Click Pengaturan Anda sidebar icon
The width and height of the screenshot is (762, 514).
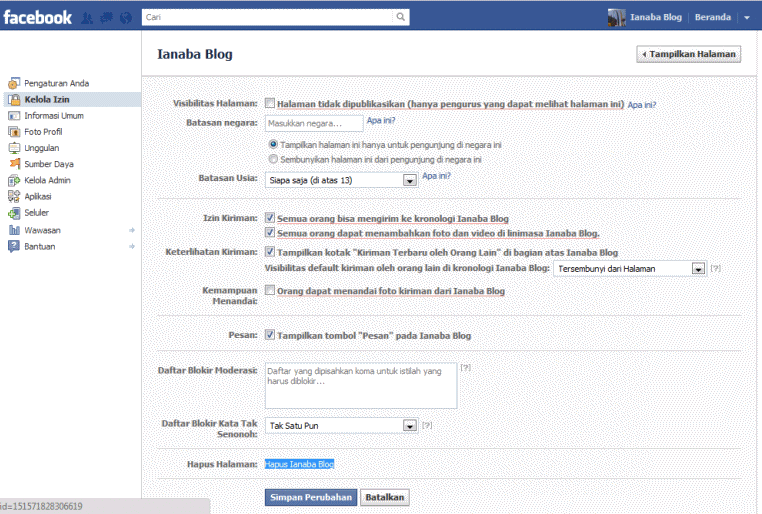(x=14, y=83)
